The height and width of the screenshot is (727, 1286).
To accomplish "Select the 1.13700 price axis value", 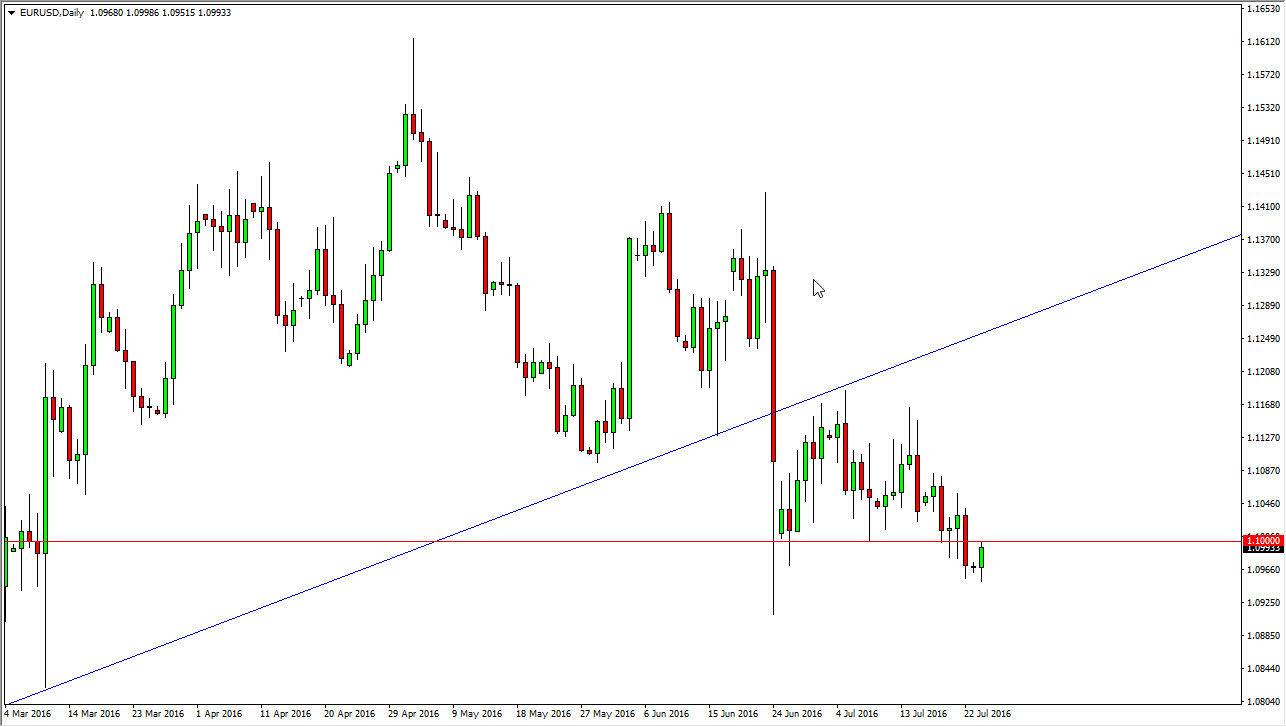I will (x=1265, y=238).
